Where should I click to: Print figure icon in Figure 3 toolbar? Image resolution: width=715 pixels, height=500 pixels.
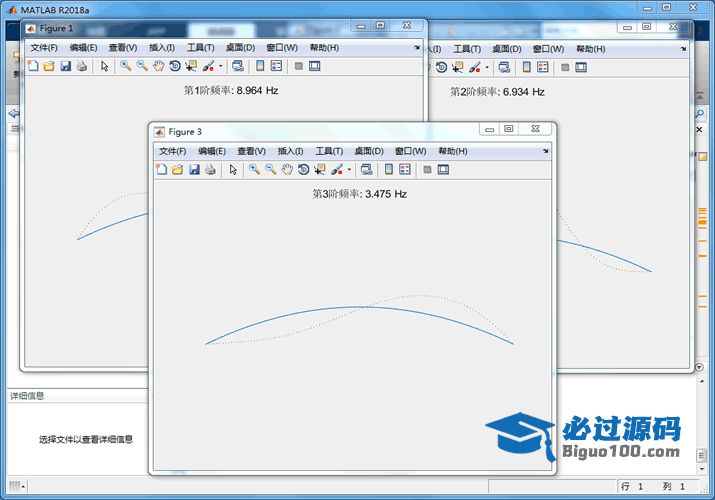point(210,170)
